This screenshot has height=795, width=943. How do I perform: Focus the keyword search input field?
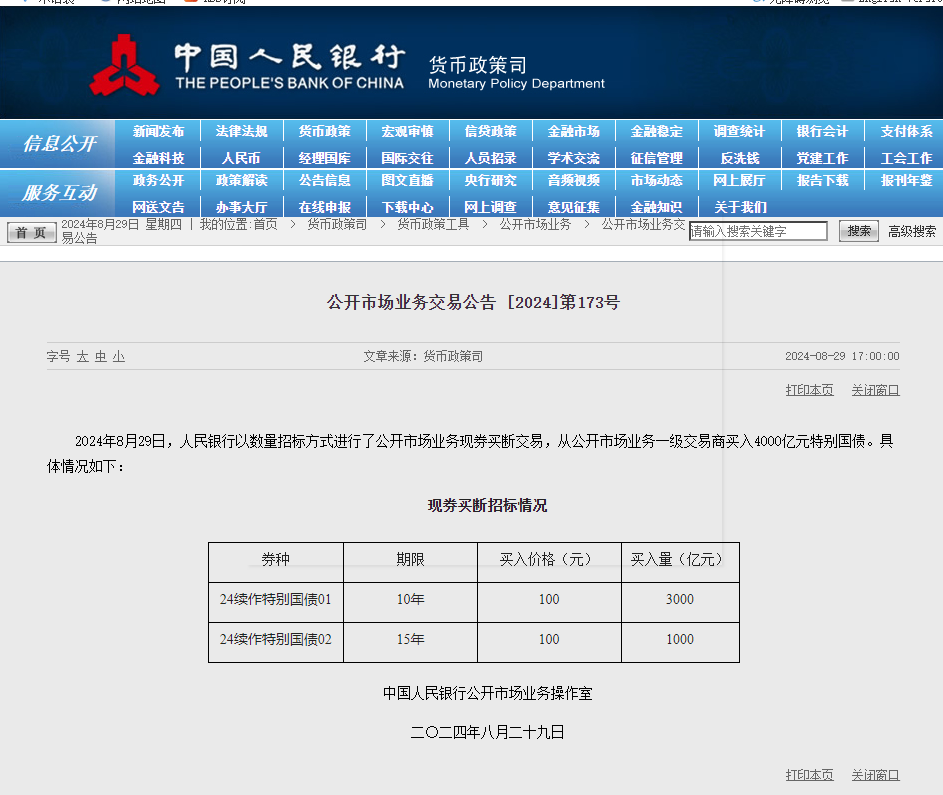(x=758, y=231)
